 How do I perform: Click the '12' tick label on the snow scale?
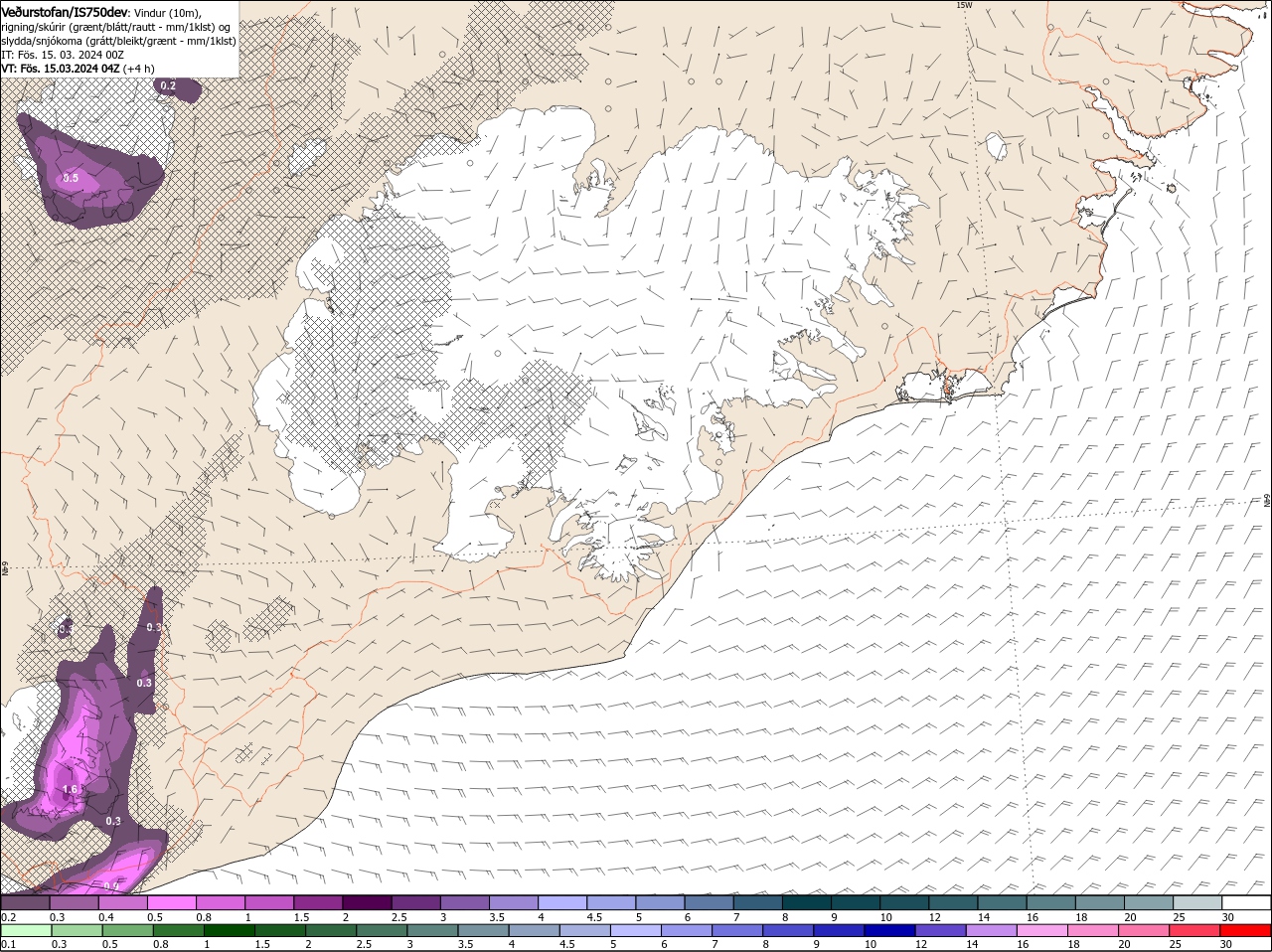click(x=933, y=916)
